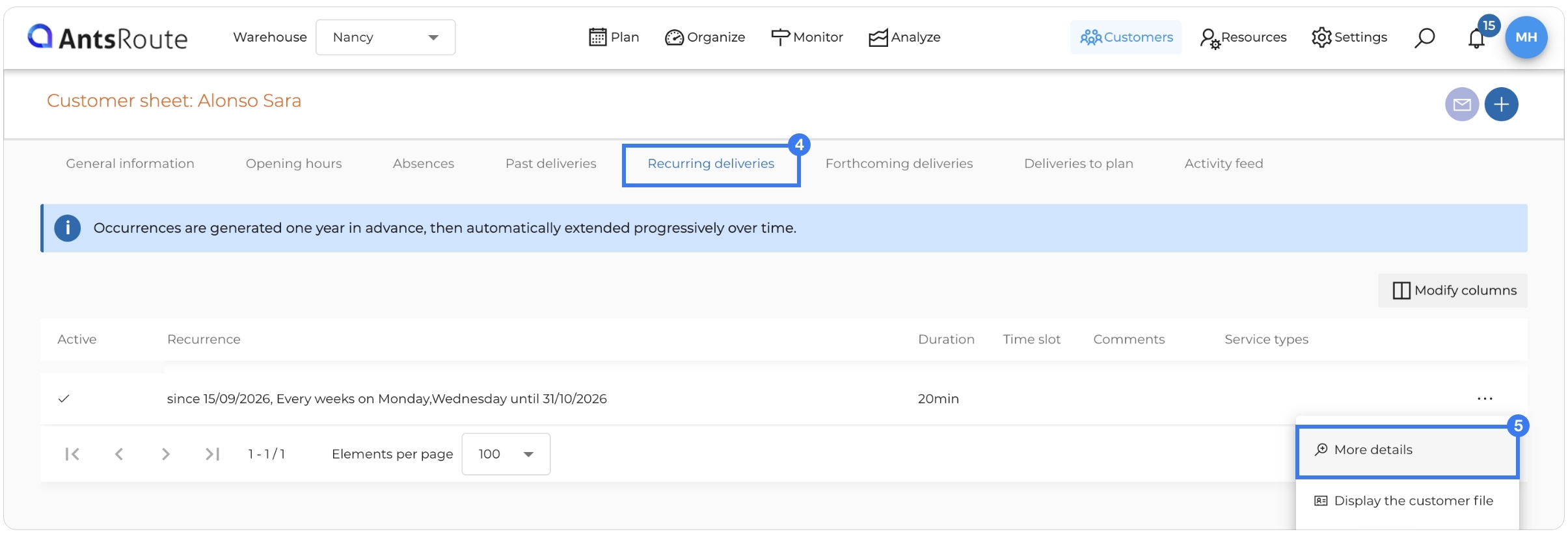Select the Customers menu item
The image size is (1568, 534).
click(1126, 37)
